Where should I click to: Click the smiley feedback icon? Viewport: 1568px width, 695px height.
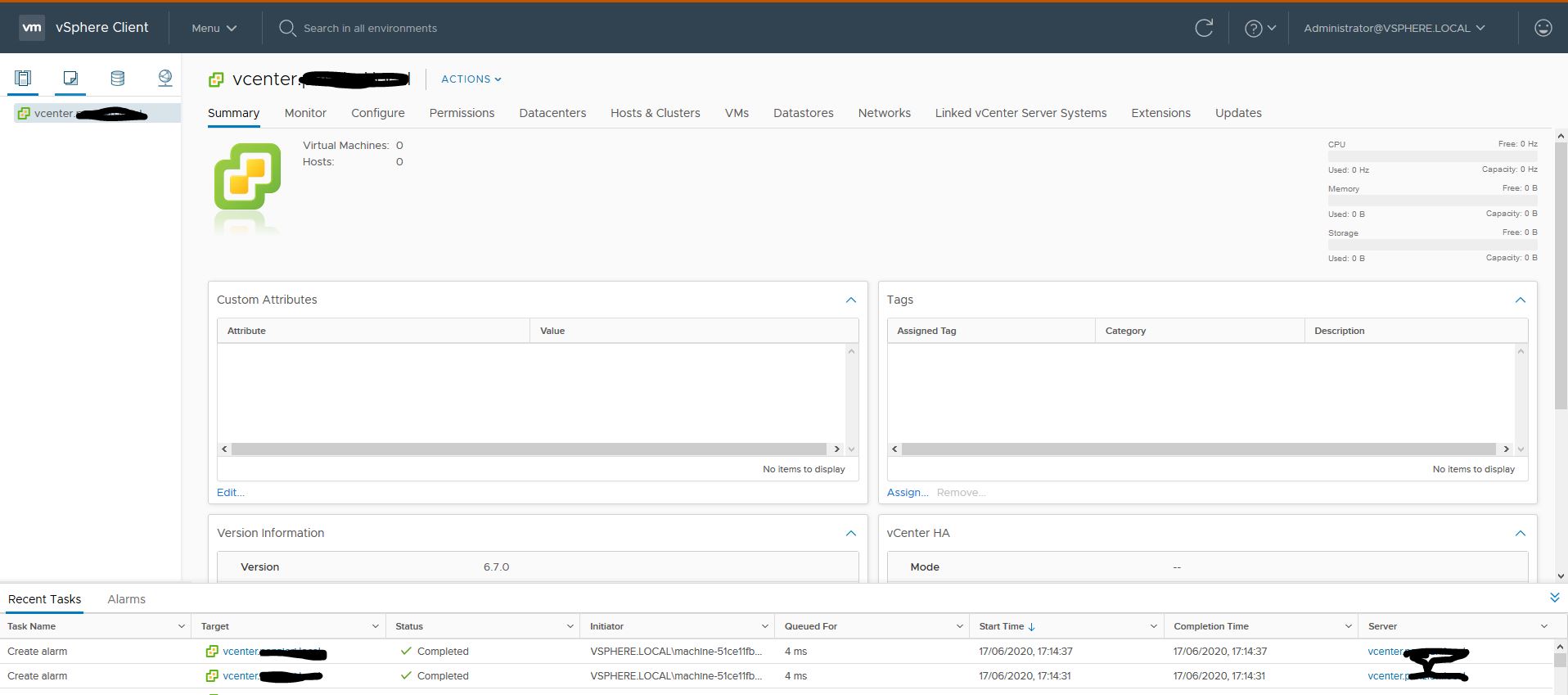[1543, 28]
